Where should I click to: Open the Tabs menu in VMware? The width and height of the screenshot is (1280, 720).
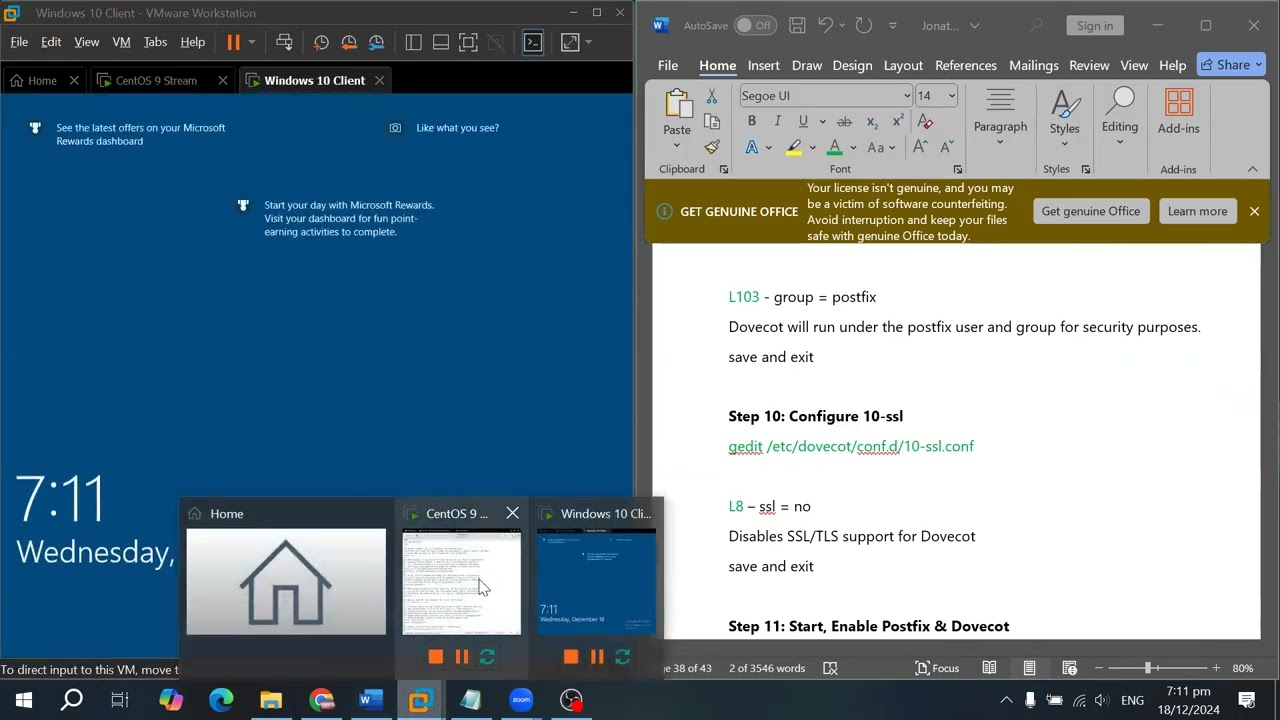click(155, 42)
